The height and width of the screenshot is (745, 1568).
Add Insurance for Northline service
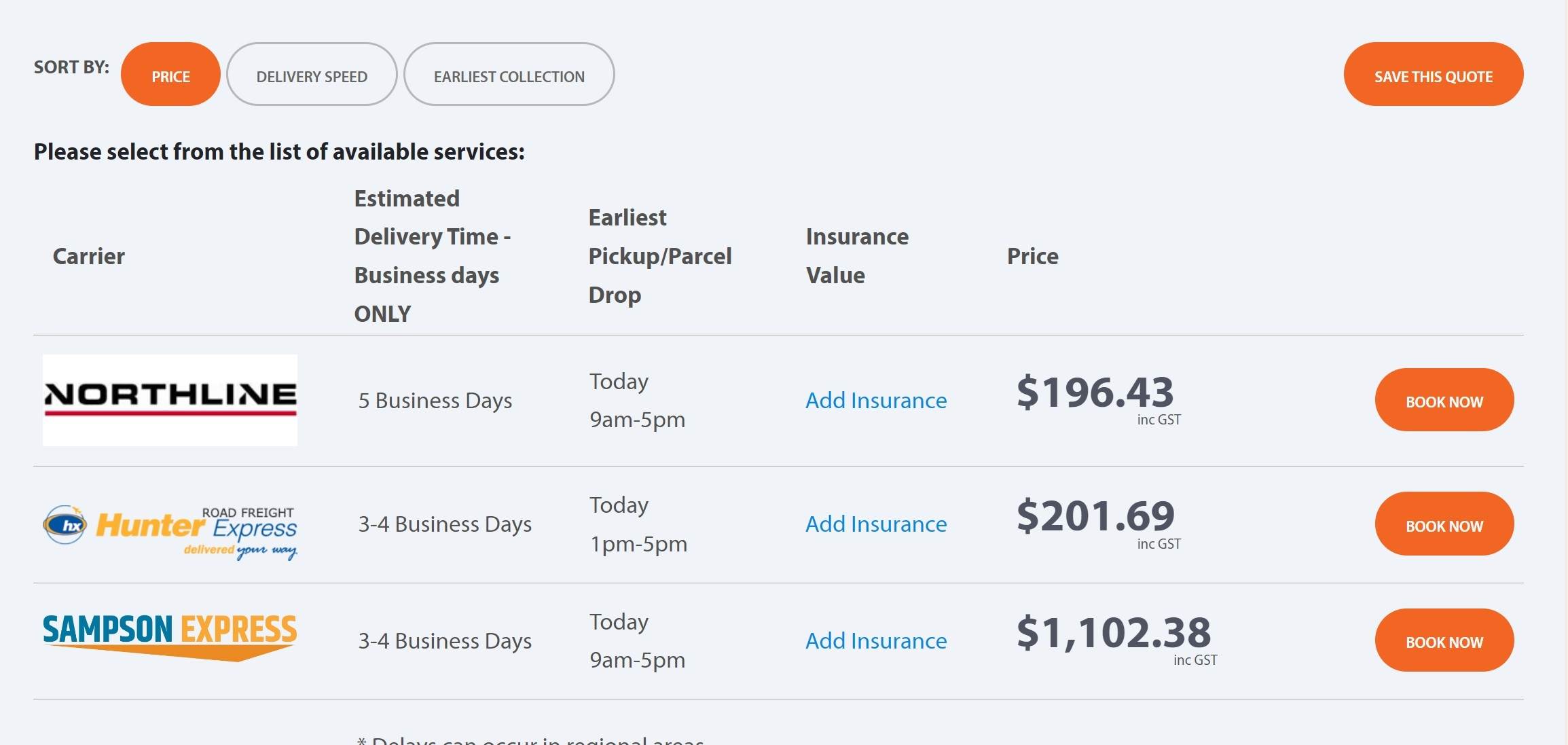pos(876,401)
